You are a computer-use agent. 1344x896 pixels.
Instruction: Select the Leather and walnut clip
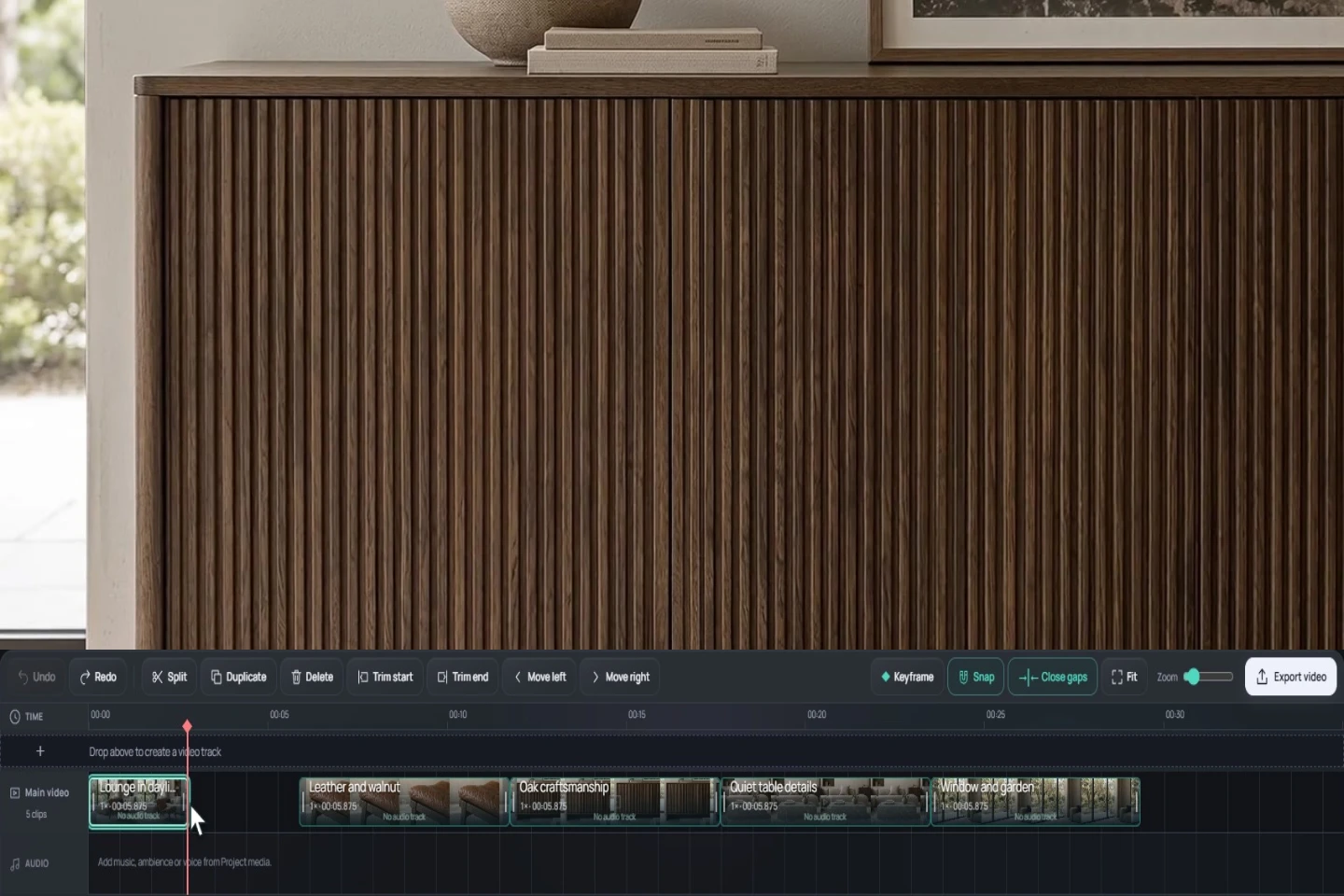[x=404, y=802]
